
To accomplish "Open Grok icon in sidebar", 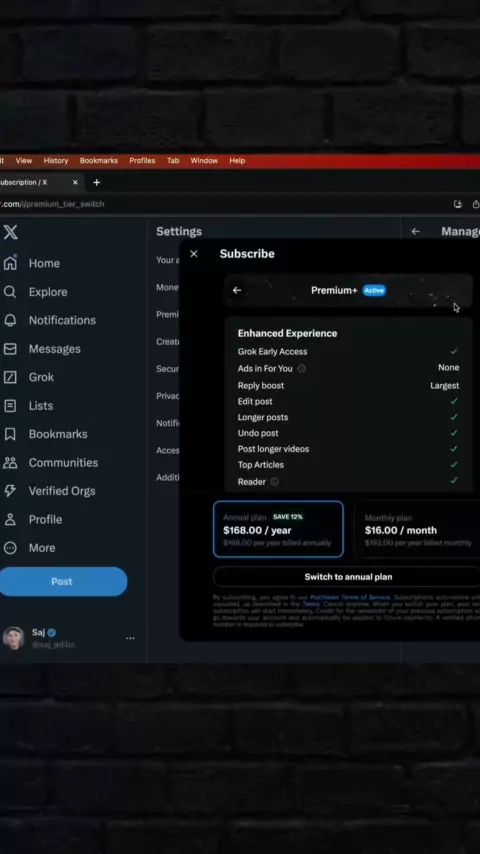I will pos(10,377).
